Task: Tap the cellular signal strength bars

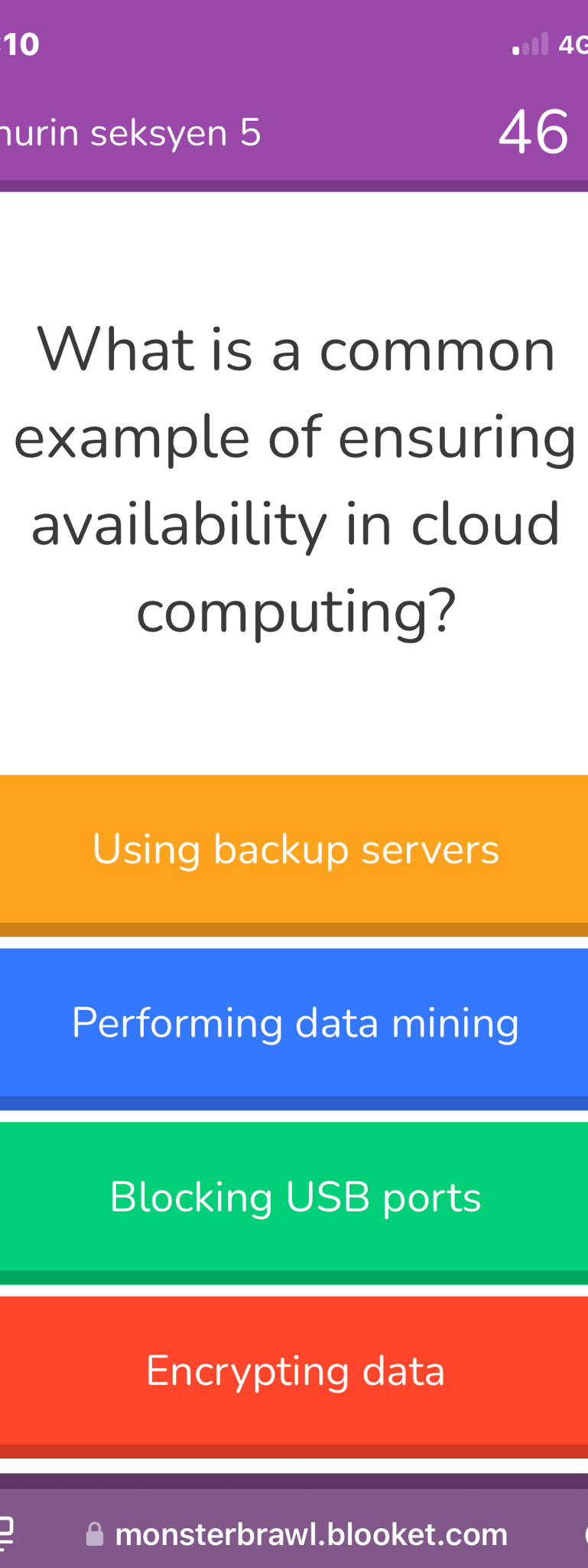Action: 531,45
